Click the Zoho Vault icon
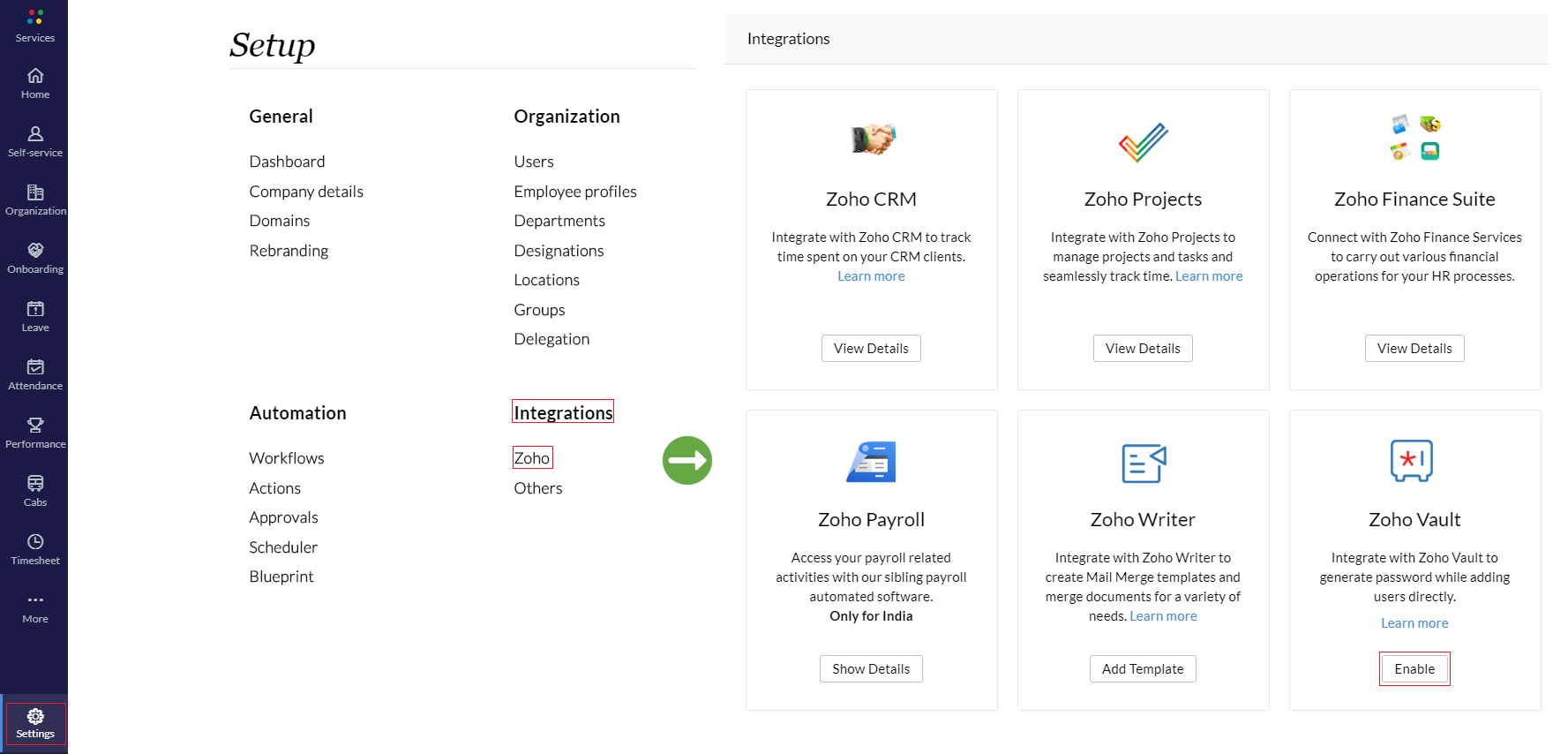The image size is (1568, 754). [1412, 460]
